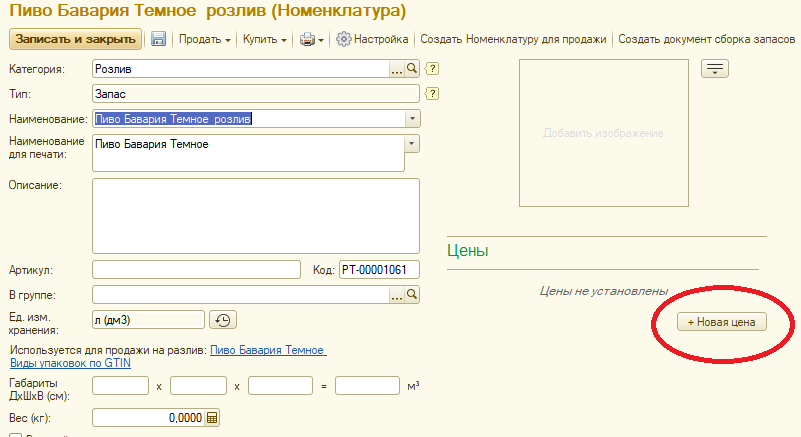Click the printer icon in toolbar
Image resolution: width=801 pixels, height=437 pixels.
[x=308, y=40]
